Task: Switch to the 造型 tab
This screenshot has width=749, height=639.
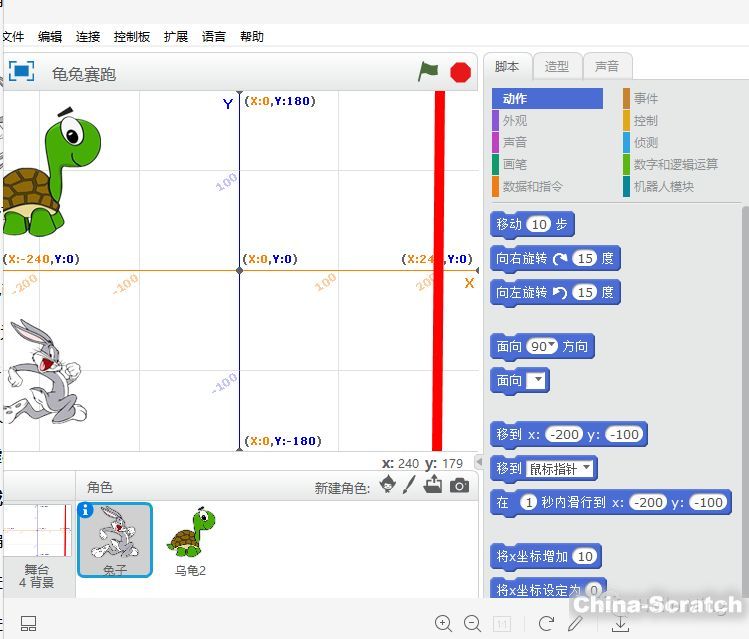Action: [x=557, y=66]
